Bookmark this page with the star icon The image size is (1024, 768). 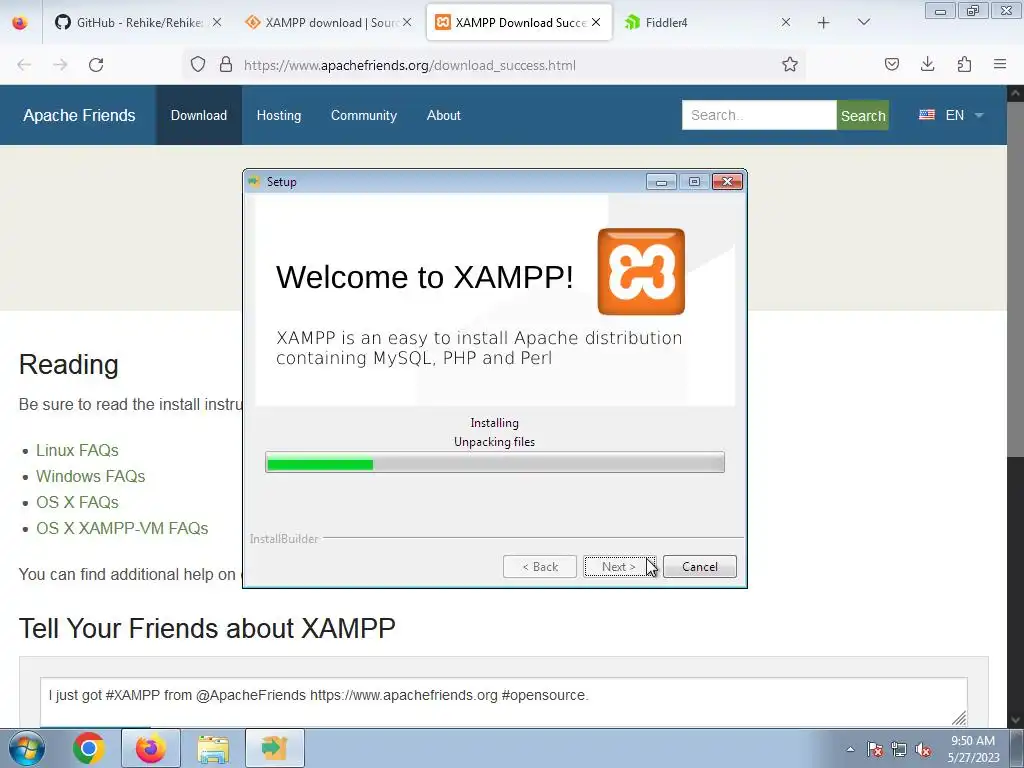point(790,65)
